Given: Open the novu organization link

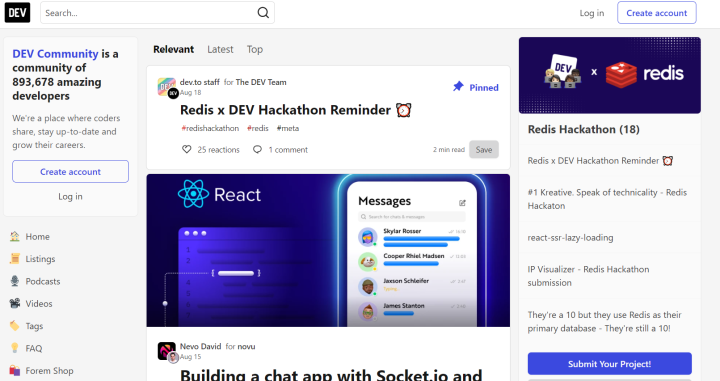Looking at the screenshot, I should 247,347.
